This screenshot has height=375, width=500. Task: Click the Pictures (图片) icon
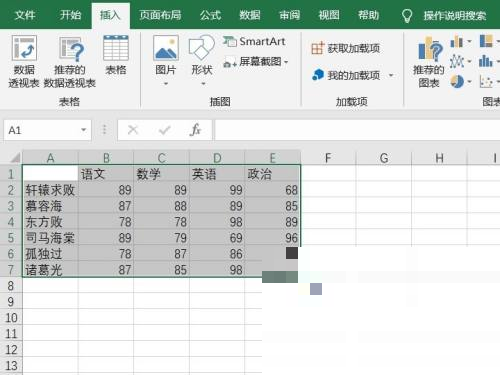coord(166,48)
